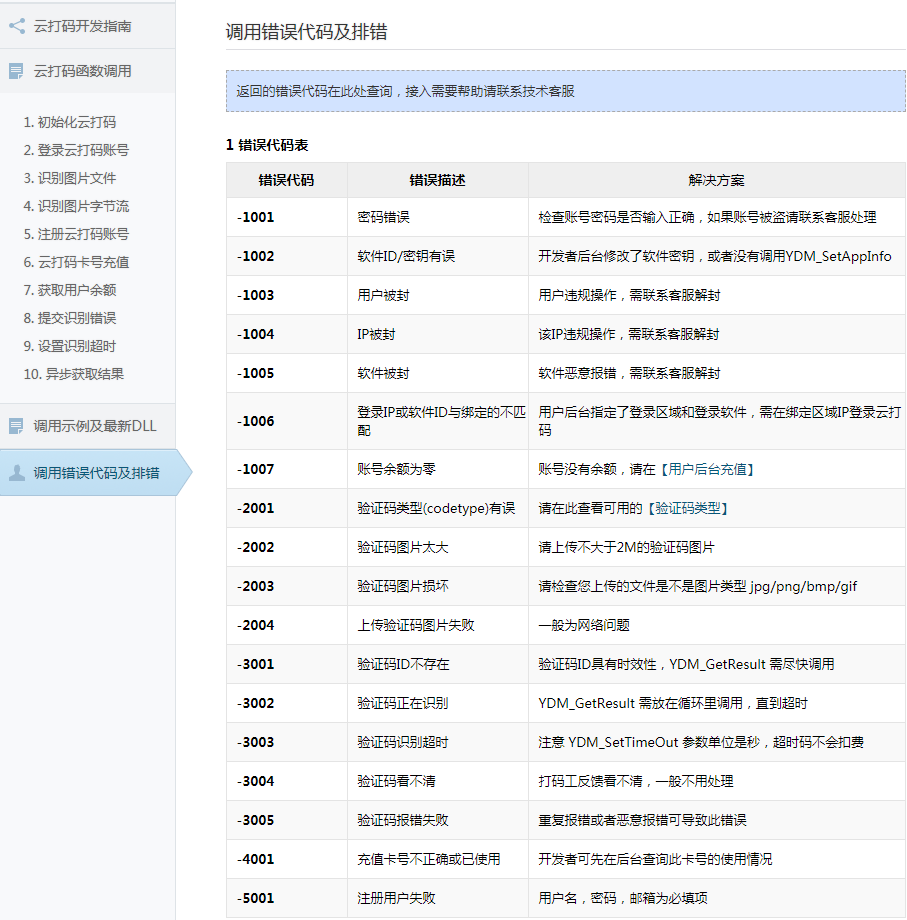The image size is (907, 920).
Task: Click error code -4001 cell
Action: coord(287,860)
